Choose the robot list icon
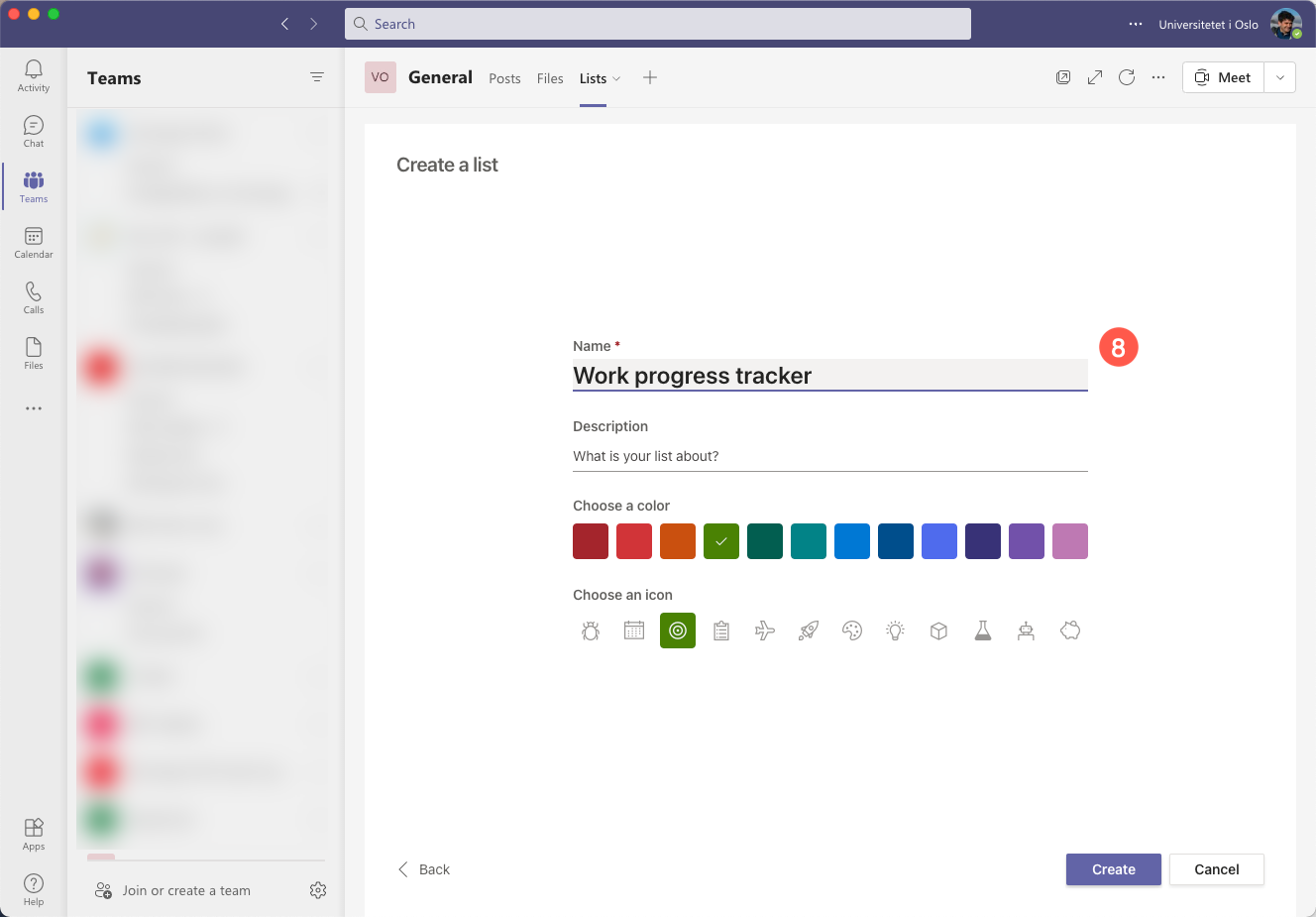This screenshot has height=917, width=1316. click(1027, 630)
